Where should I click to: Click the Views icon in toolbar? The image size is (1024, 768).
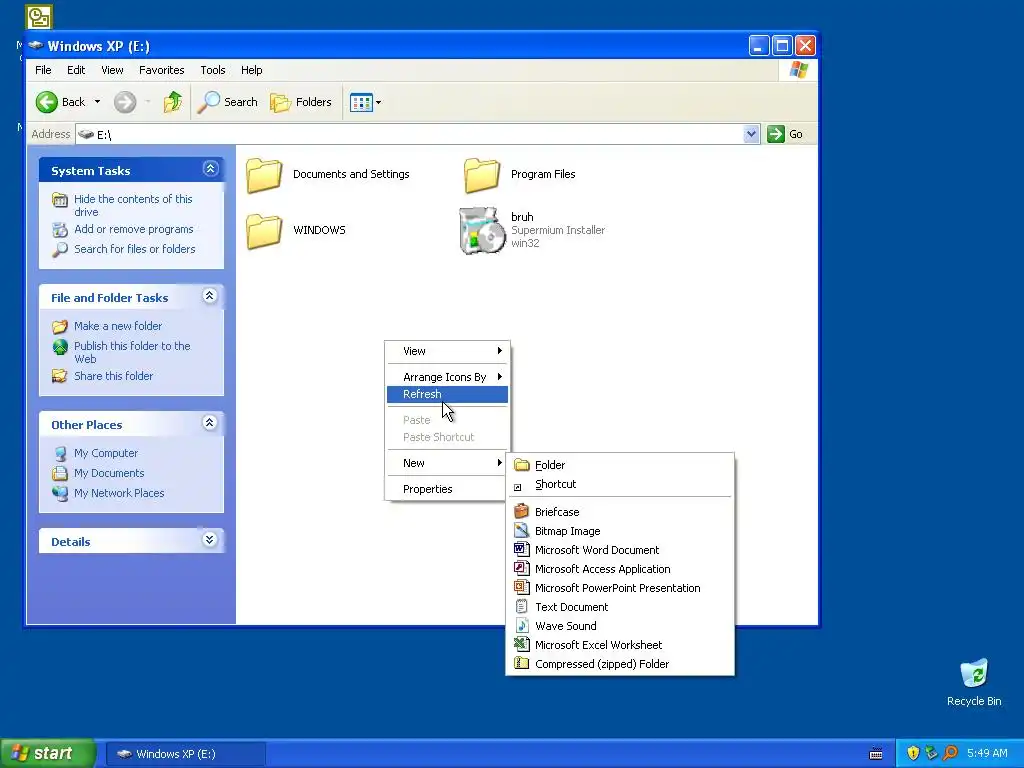360,102
